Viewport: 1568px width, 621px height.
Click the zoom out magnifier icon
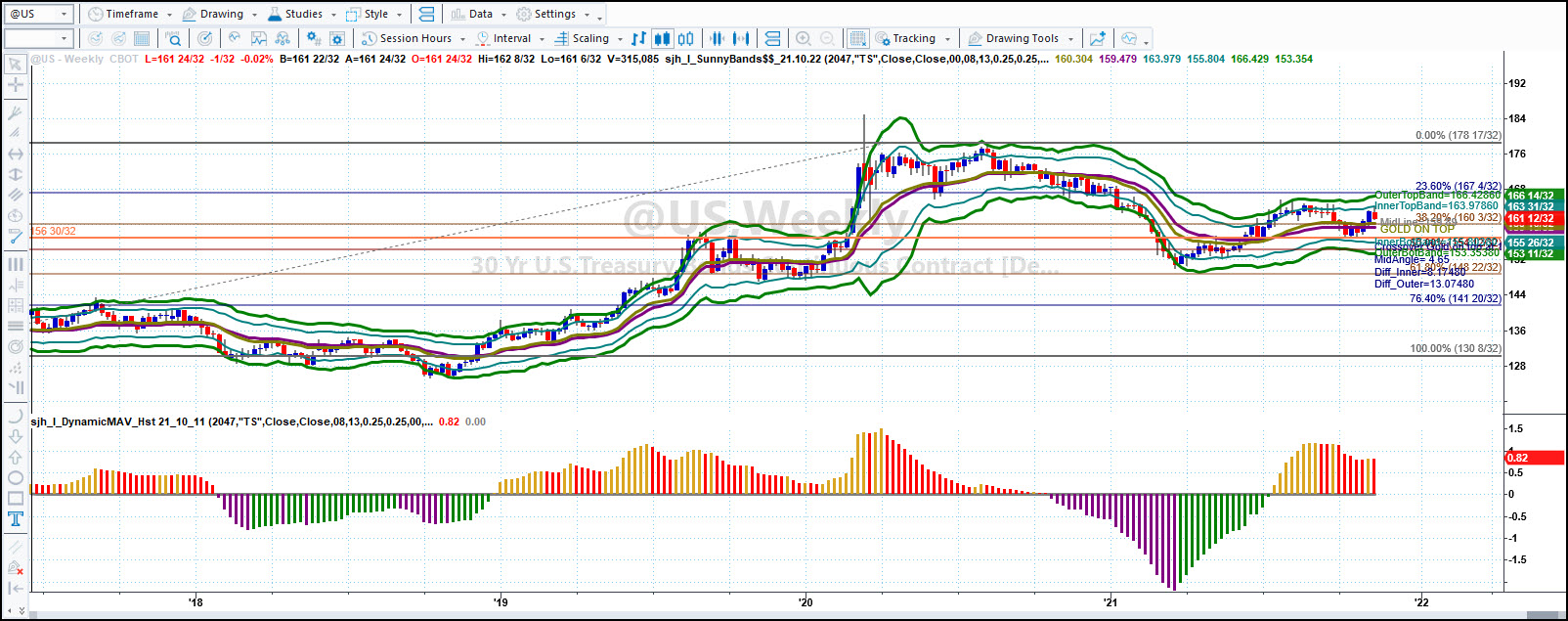(x=827, y=38)
